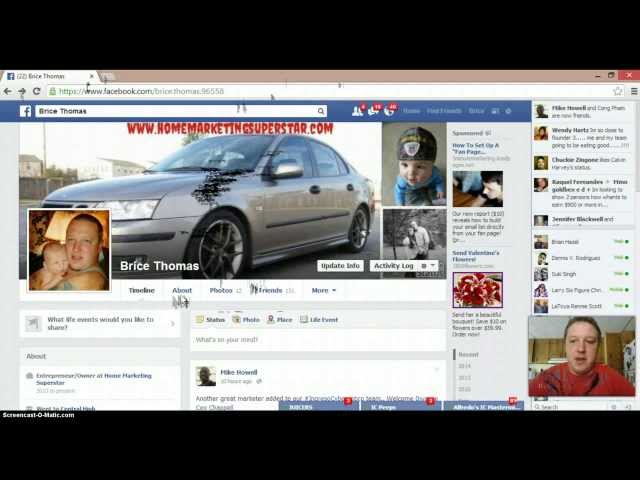Click chat sidebar search magnifier icon
640x480 pixels.
pos(537,407)
